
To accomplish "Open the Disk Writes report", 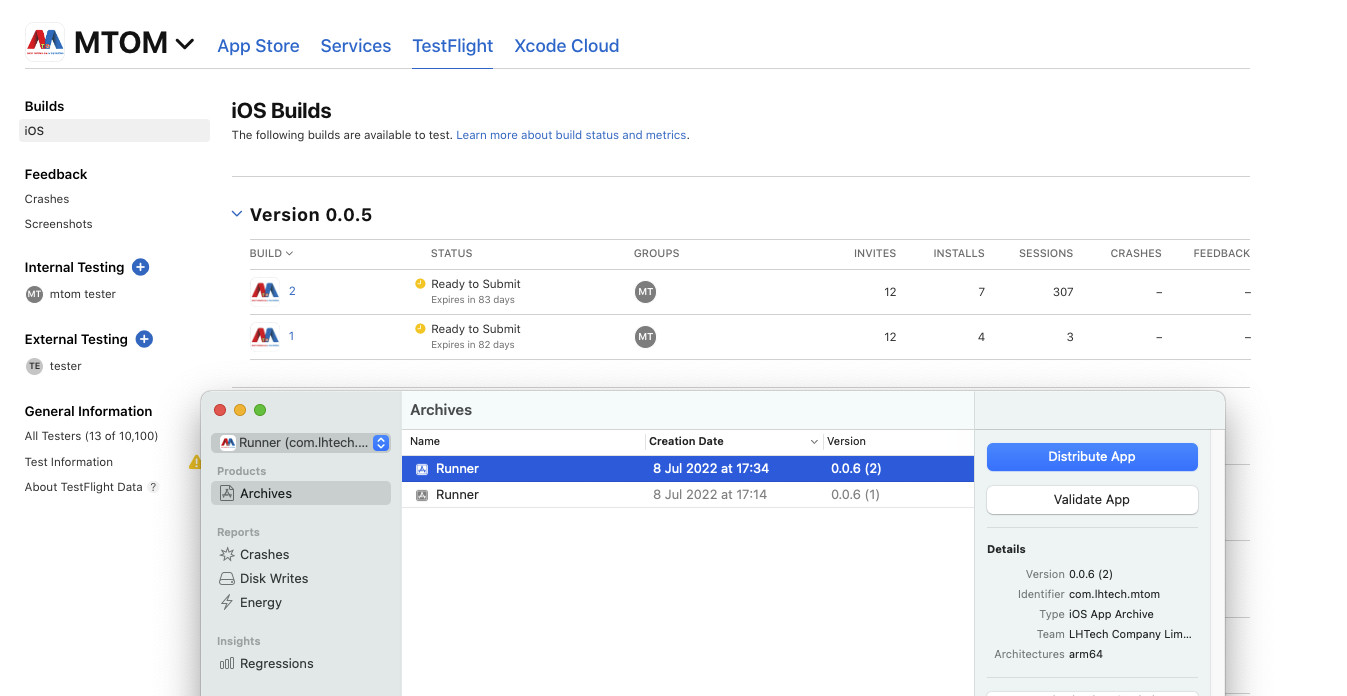I will 273,578.
